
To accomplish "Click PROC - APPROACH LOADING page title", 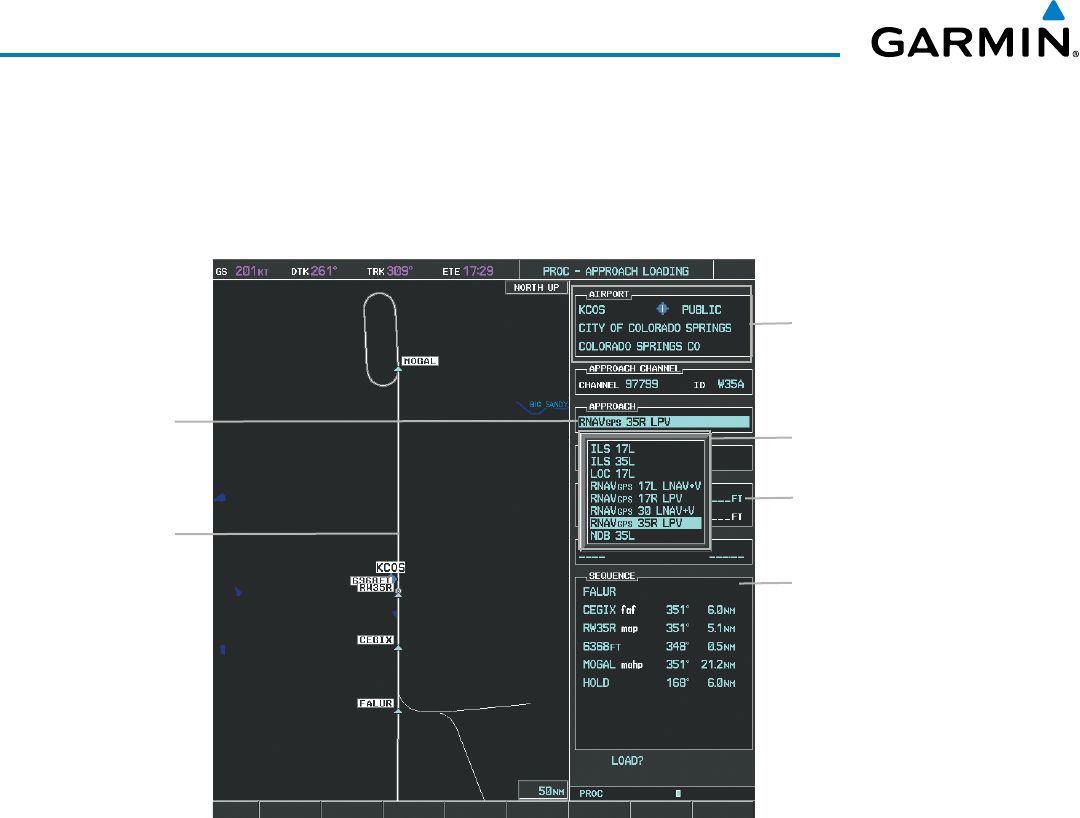I will (x=616, y=271).
